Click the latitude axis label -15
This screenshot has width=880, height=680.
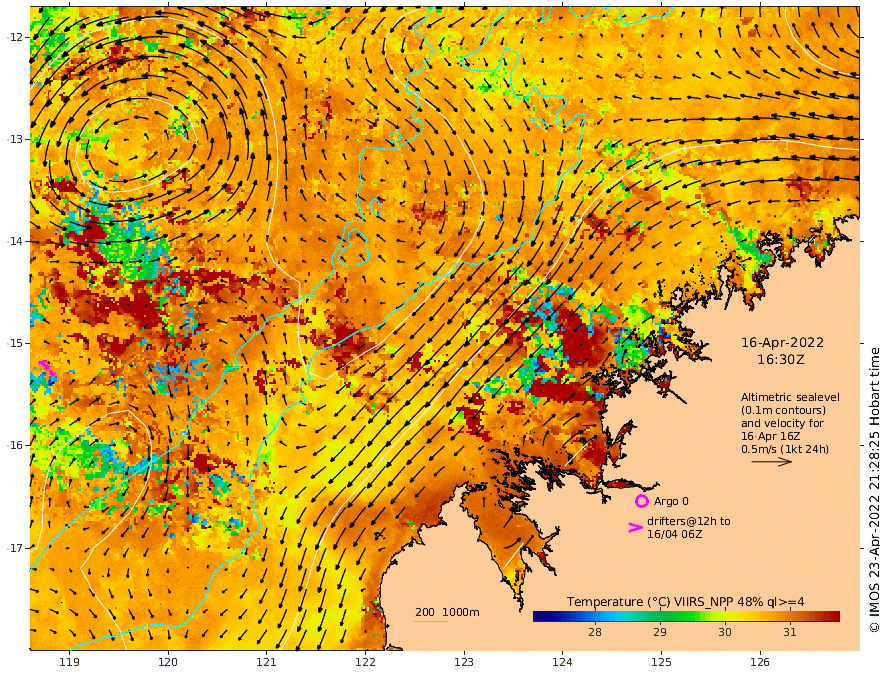[x=16, y=343]
